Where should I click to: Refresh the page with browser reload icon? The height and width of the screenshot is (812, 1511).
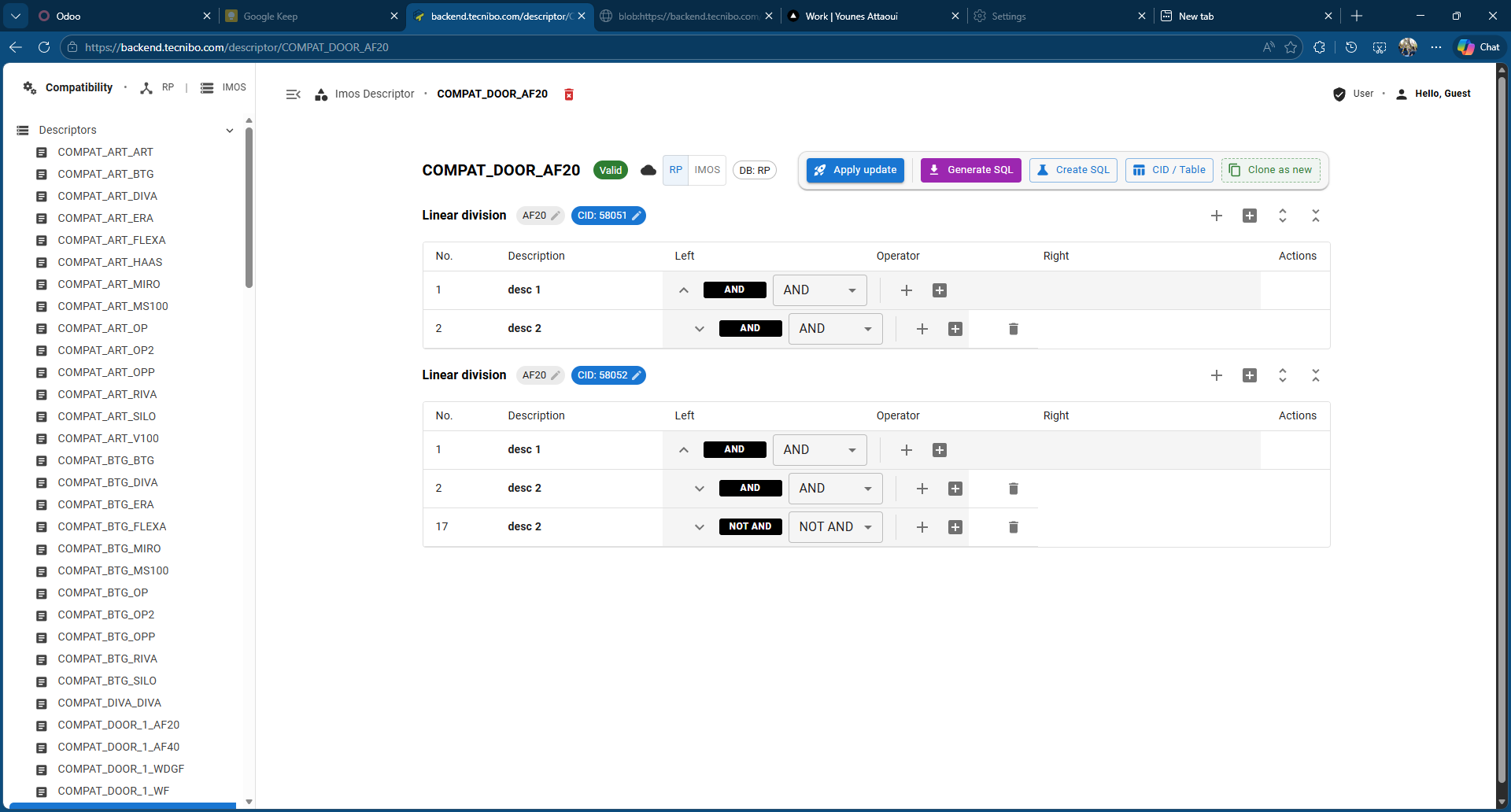pyautogui.click(x=44, y=47)
